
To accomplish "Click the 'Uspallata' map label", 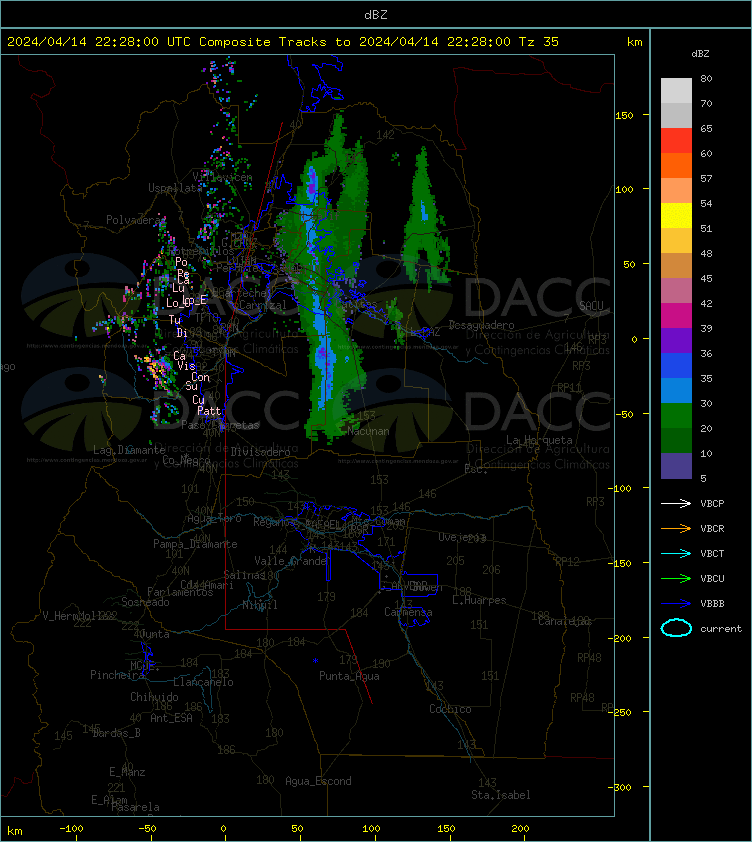I will 175,188.
